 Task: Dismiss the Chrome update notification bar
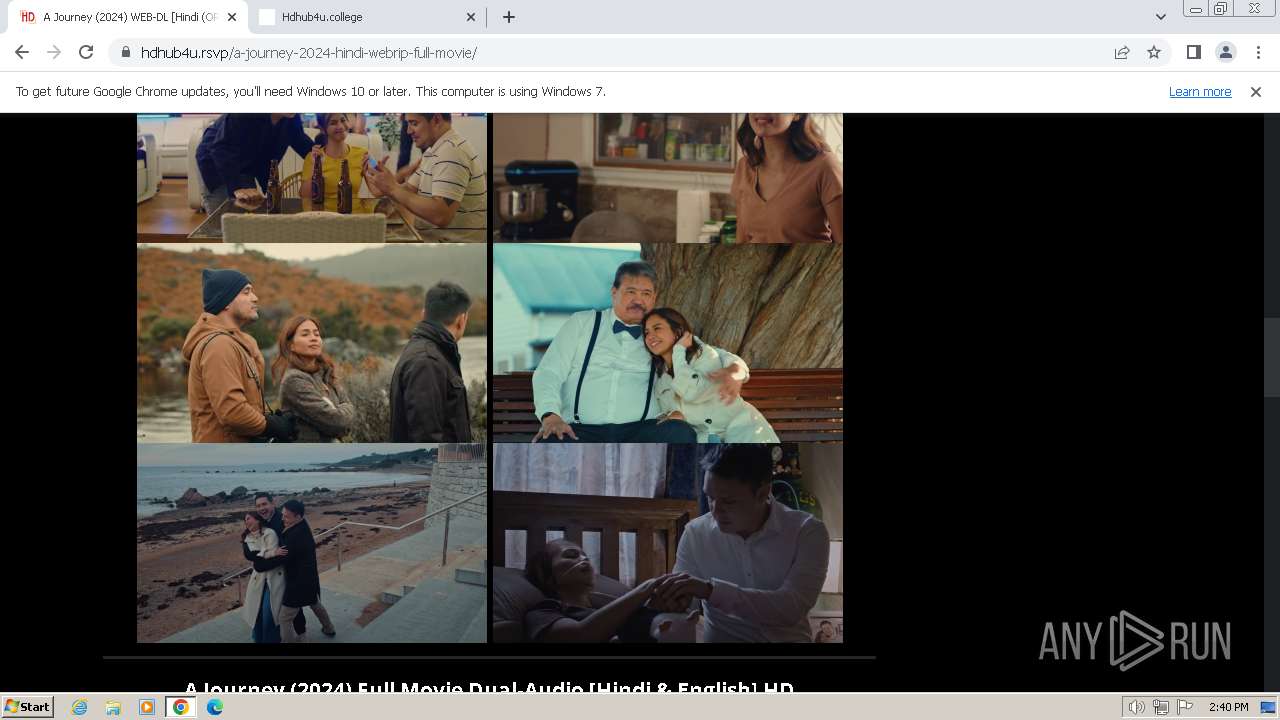click(x=1255, y=91)
